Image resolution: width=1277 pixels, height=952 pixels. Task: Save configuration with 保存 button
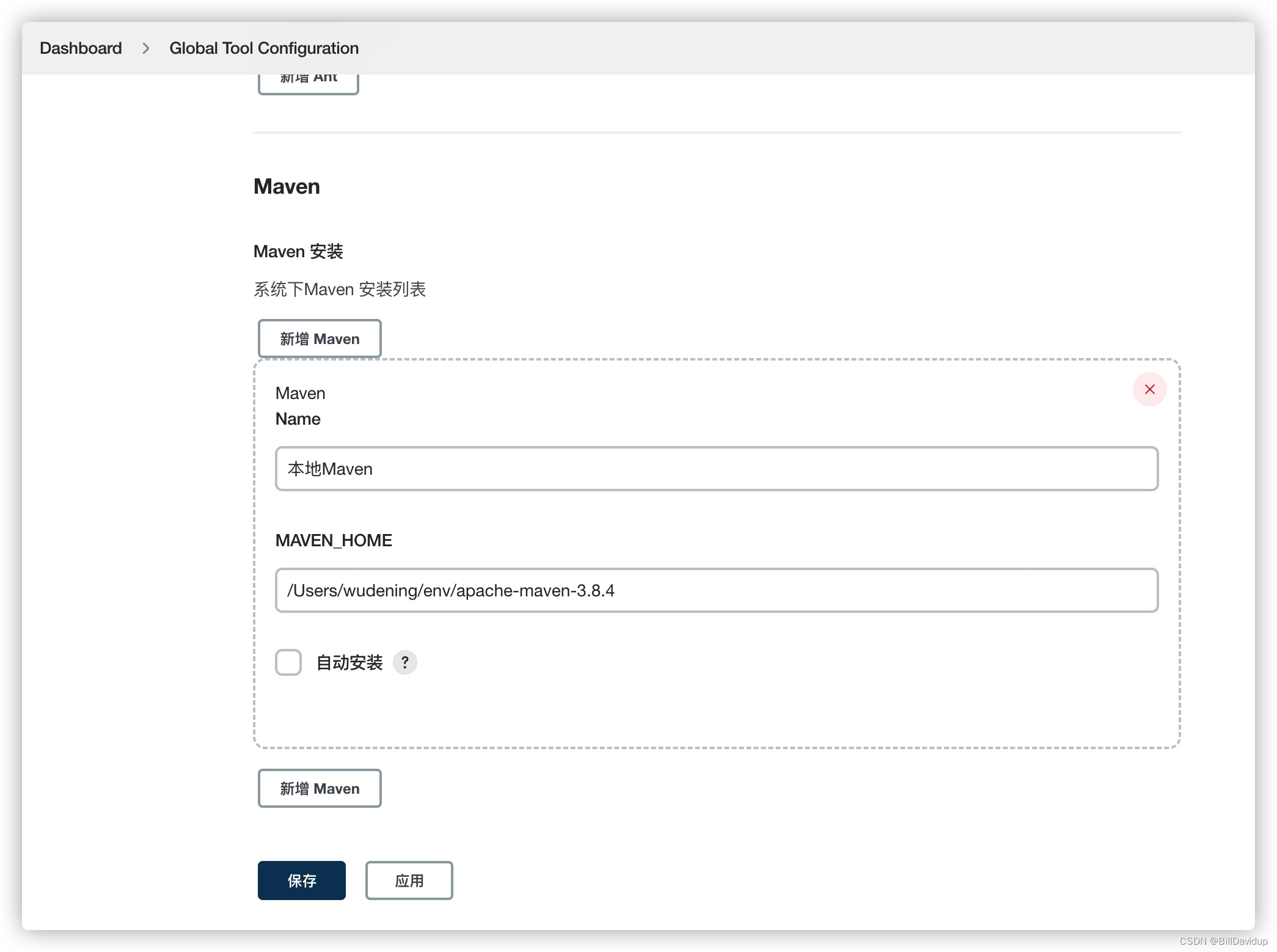click(302, 881)
